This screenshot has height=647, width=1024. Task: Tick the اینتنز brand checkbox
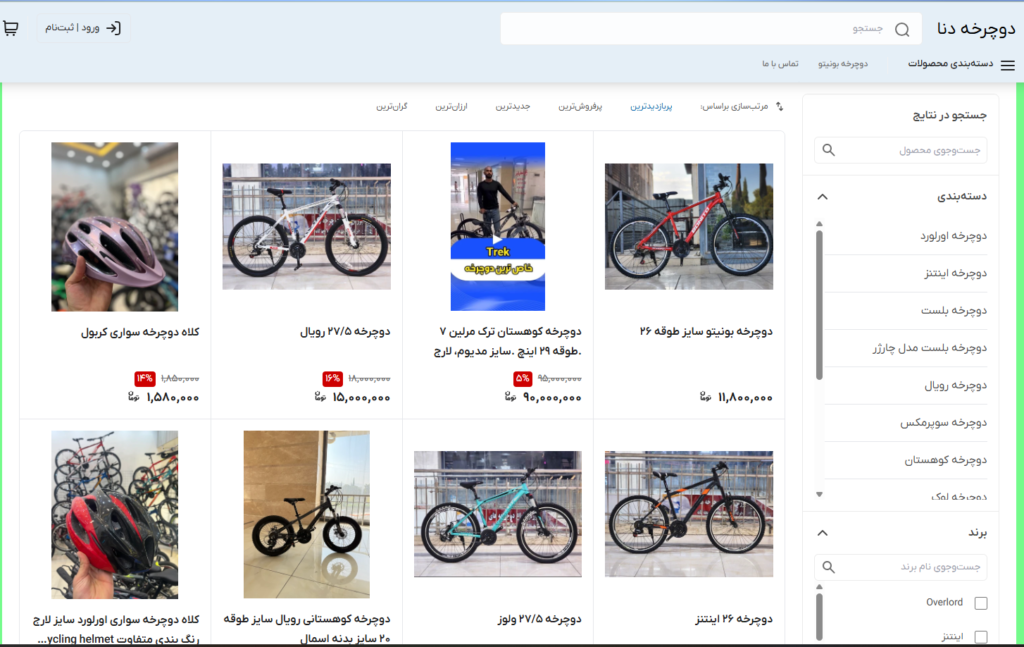[x=980, y=636]
